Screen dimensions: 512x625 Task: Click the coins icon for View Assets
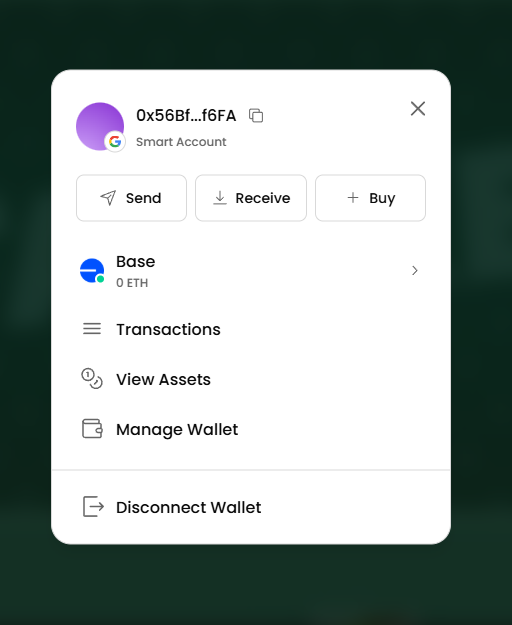pos(92,379)
